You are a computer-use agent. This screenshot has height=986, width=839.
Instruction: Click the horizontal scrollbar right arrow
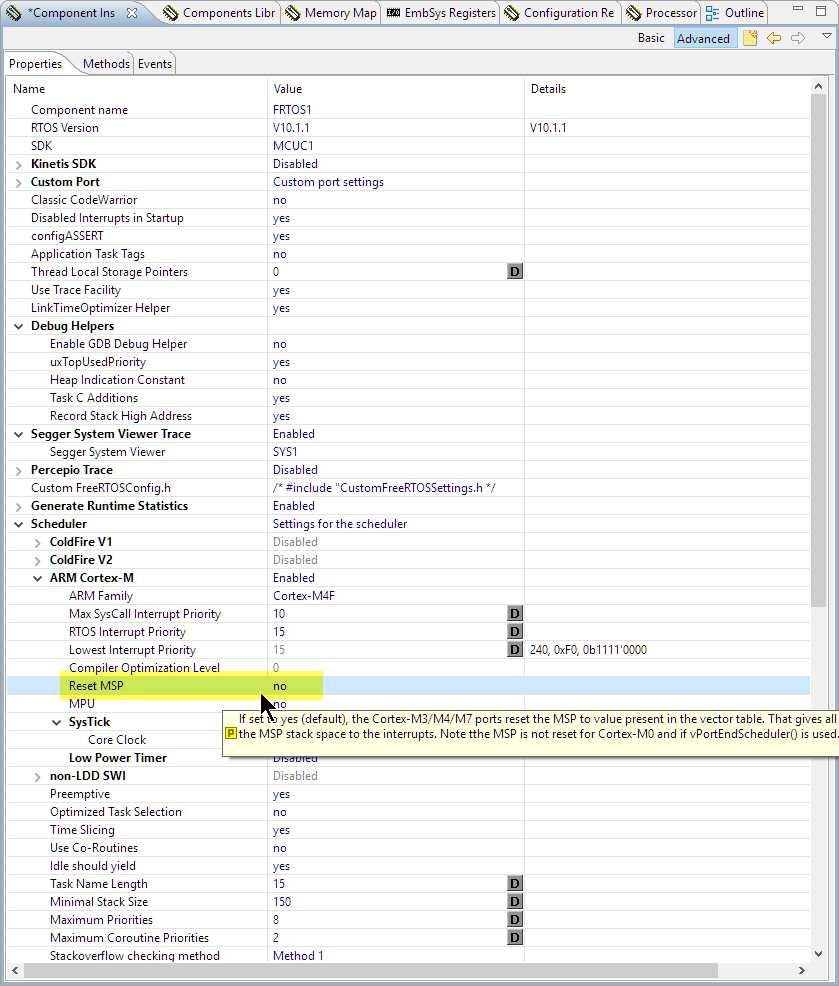click(802, 970)
